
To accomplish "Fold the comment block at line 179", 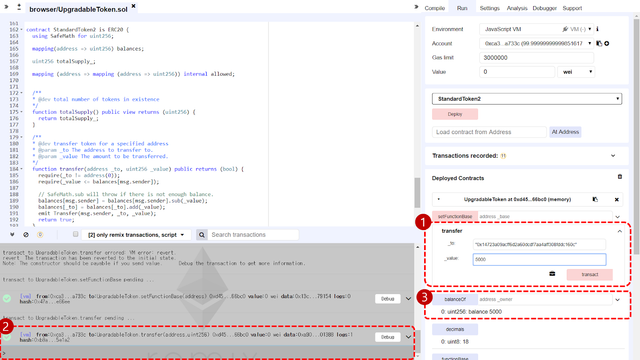I will pos(22,137).
